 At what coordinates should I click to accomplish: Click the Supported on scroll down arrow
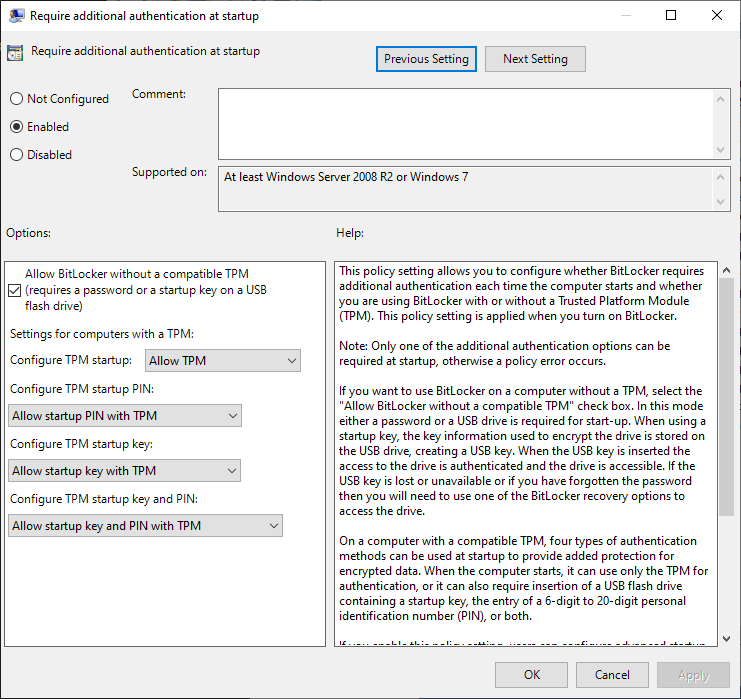click(721, 202)
